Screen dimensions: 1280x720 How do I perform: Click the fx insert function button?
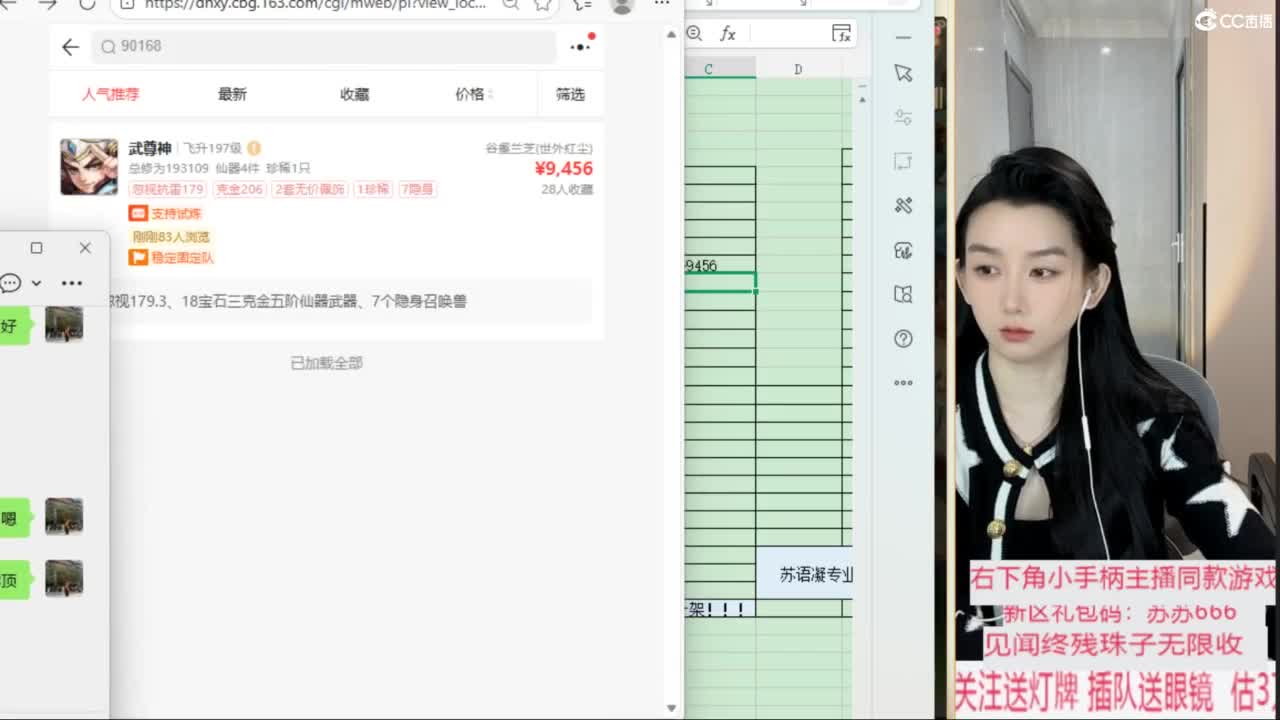pos(728,34)
